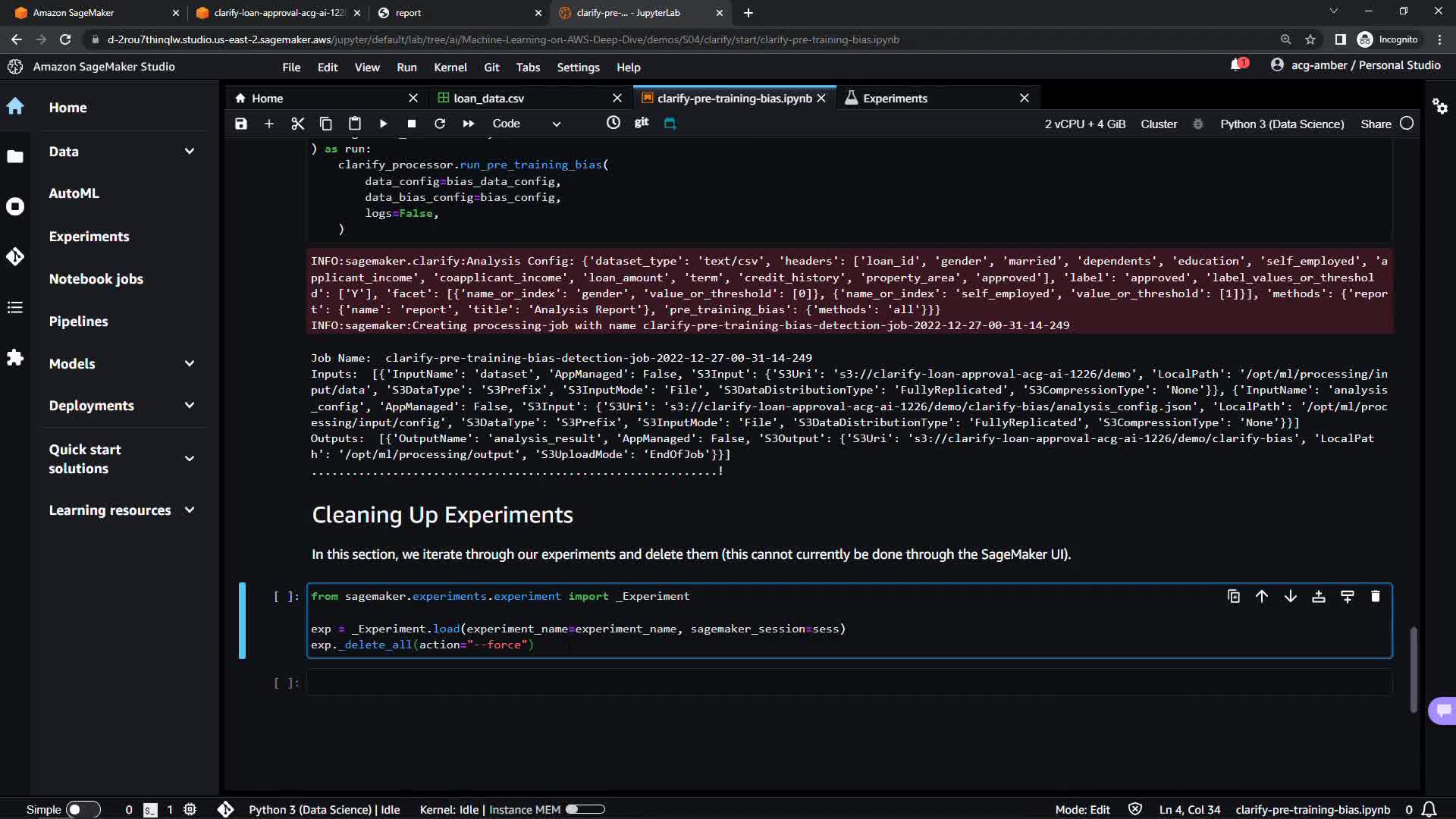Toggle the Instance MEM switch
1456x819 pixels.
point(585,809)
